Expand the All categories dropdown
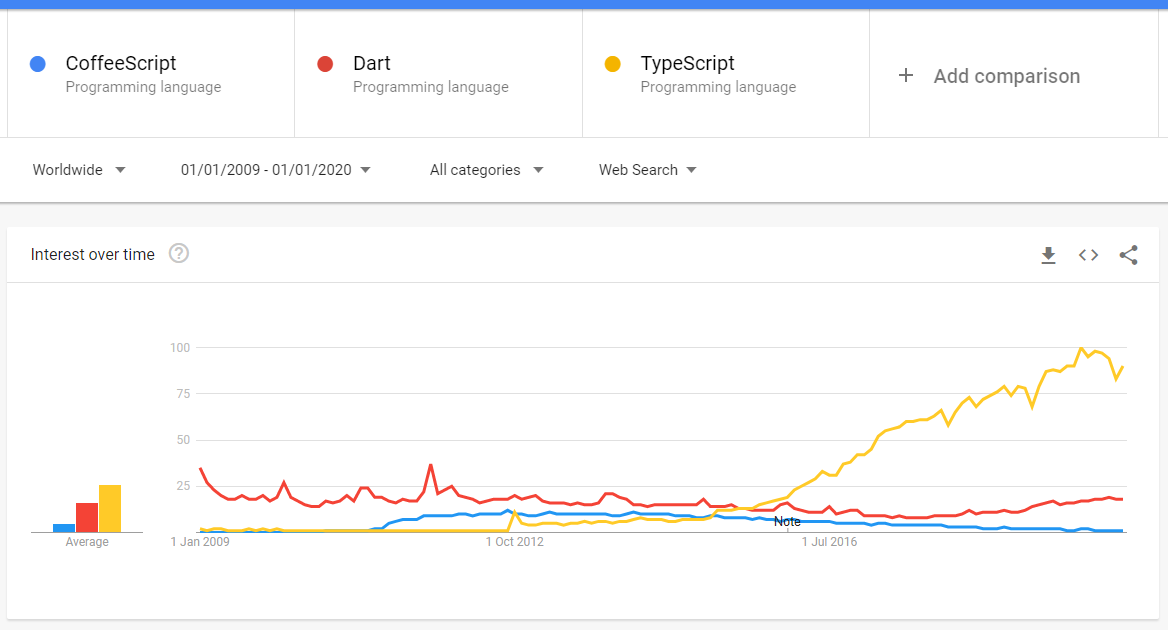Screen dimensions: 1168x630 point(487,170)
